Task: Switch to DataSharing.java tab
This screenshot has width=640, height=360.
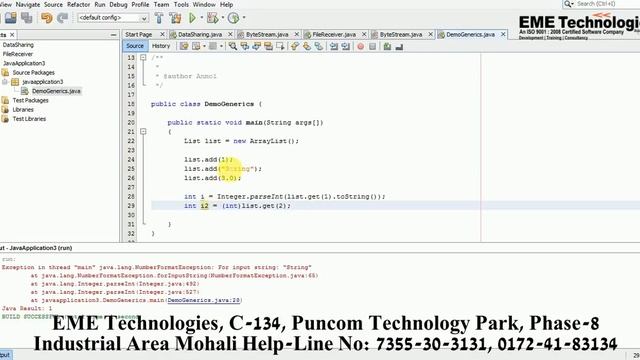Action: (200, 35)
